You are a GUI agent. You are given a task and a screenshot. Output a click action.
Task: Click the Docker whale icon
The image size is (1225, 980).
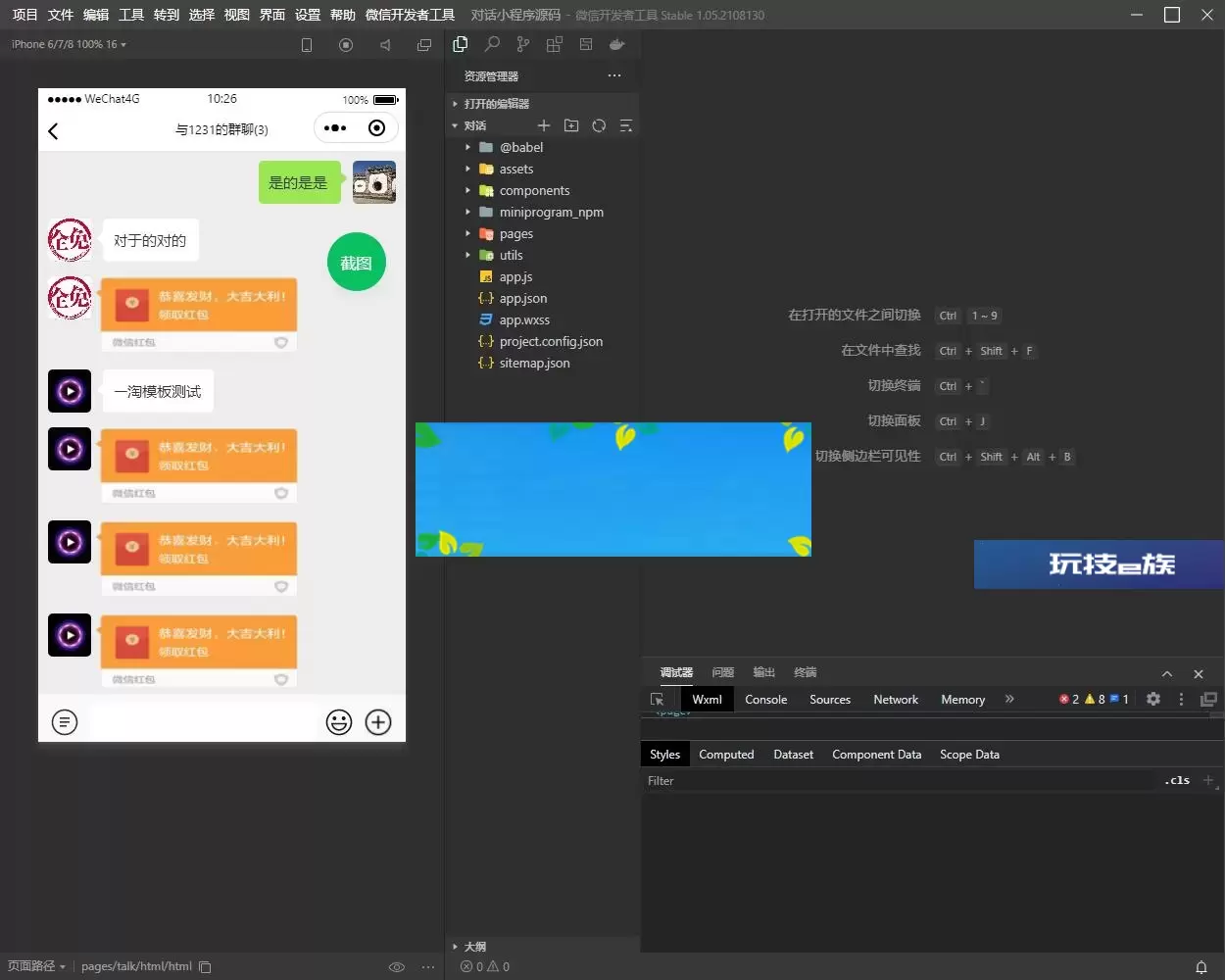coord(616,44)
